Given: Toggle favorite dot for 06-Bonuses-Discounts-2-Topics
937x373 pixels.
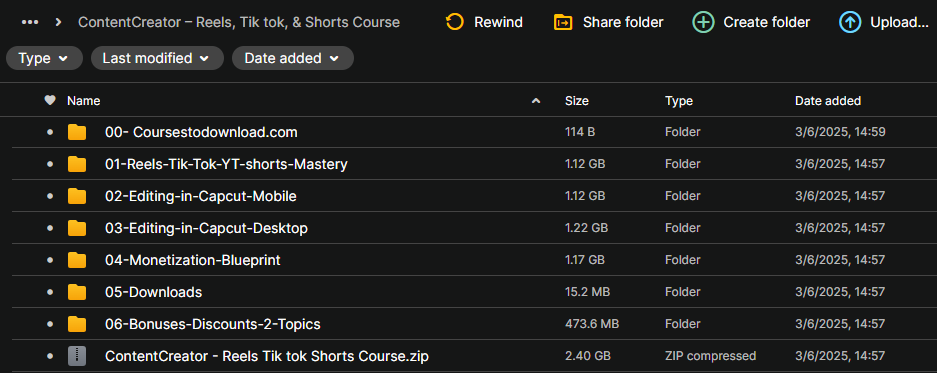Looking at the screenshot, I should (x=50, y=324).
